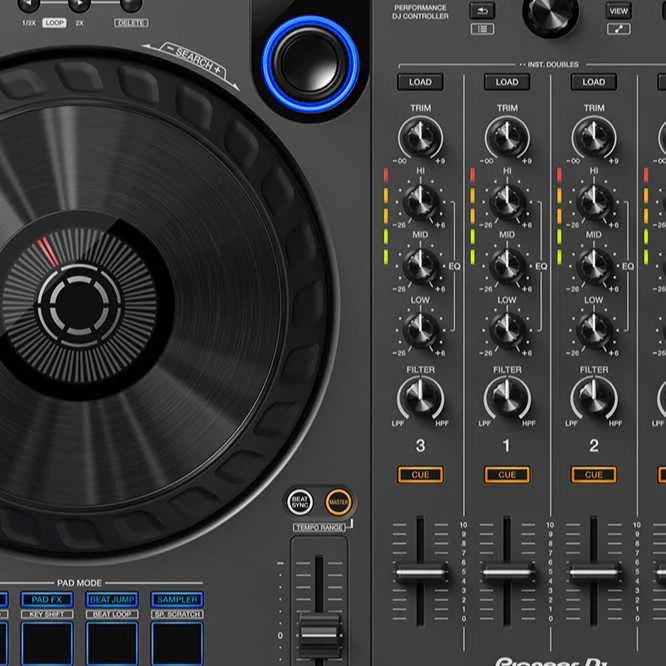This screenshot has width=666, height=666.
Task: Click the channel 2 TRIM knob
Action: coord(594,137)
